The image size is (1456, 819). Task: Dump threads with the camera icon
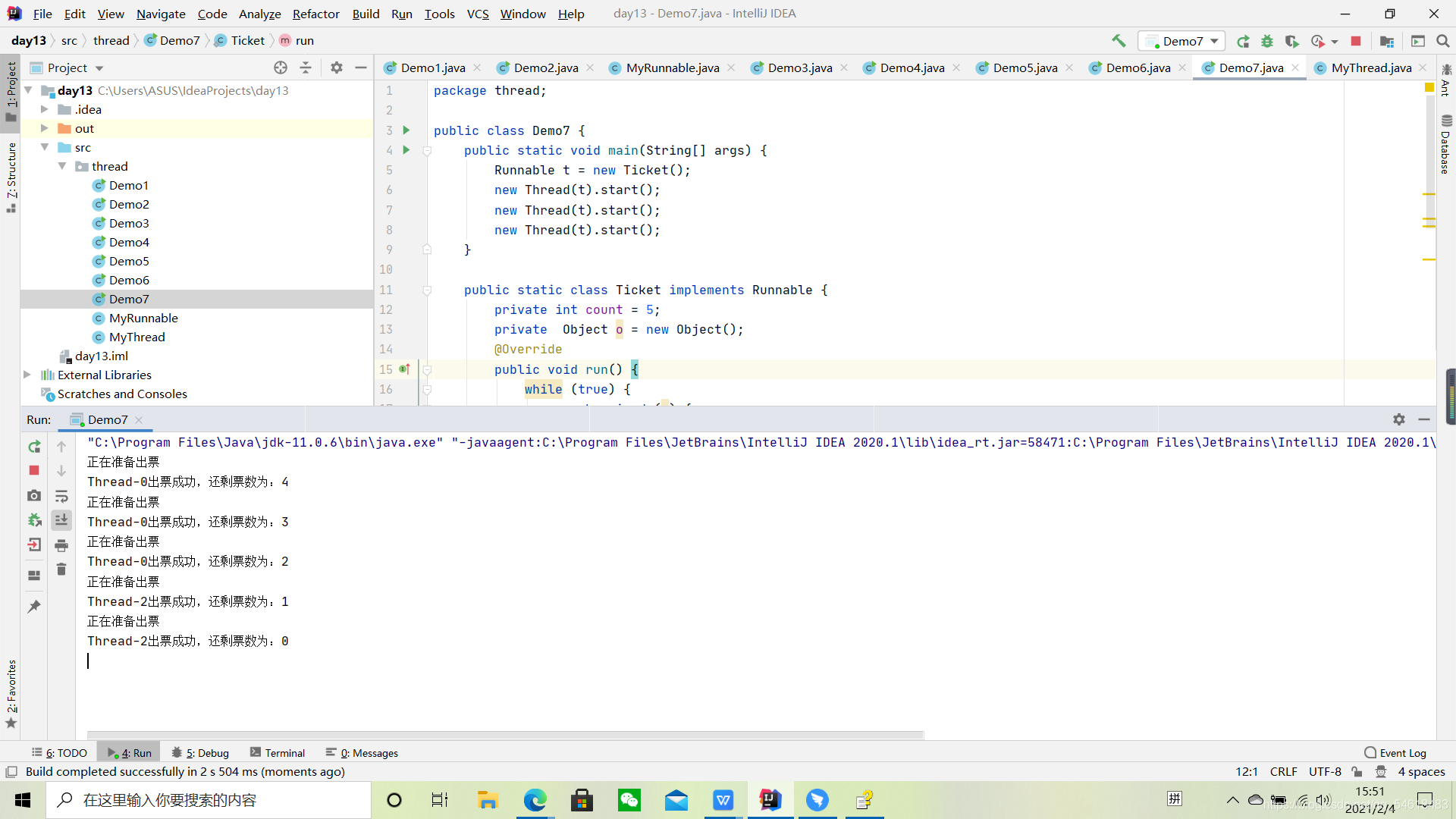(x=34, y=495)
